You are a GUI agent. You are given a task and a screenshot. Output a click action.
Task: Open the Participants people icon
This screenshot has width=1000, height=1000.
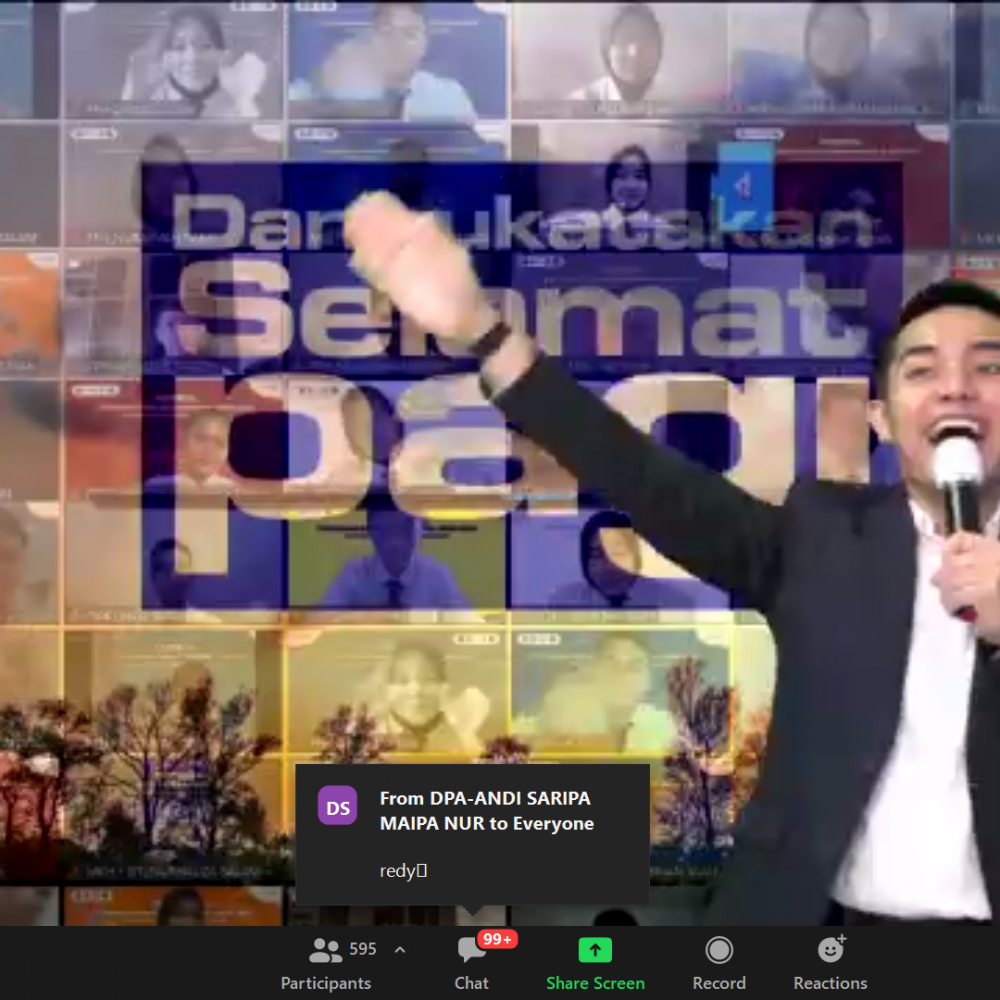[x=325, y=949]
